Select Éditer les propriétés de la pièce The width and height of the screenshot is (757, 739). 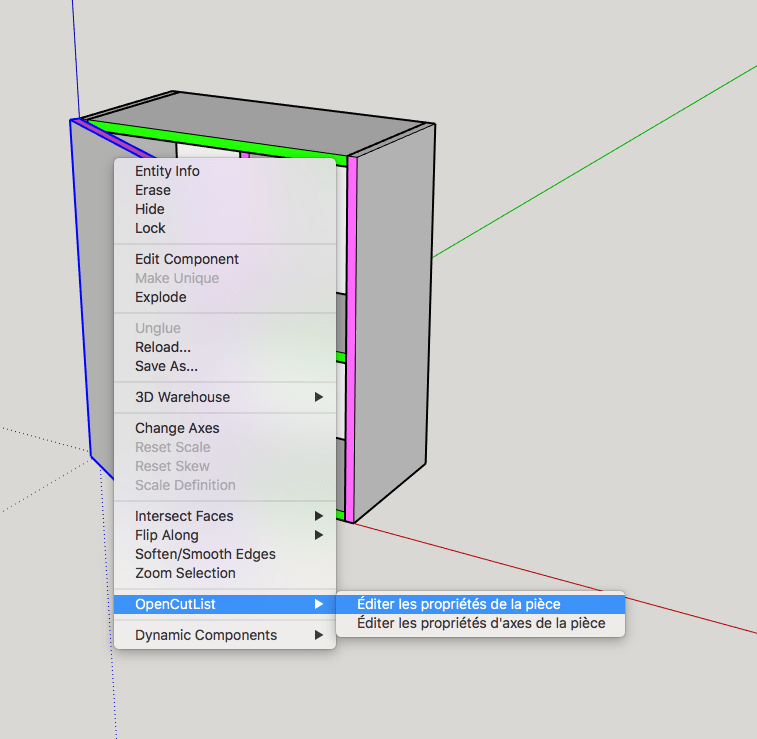click(480, 604)
